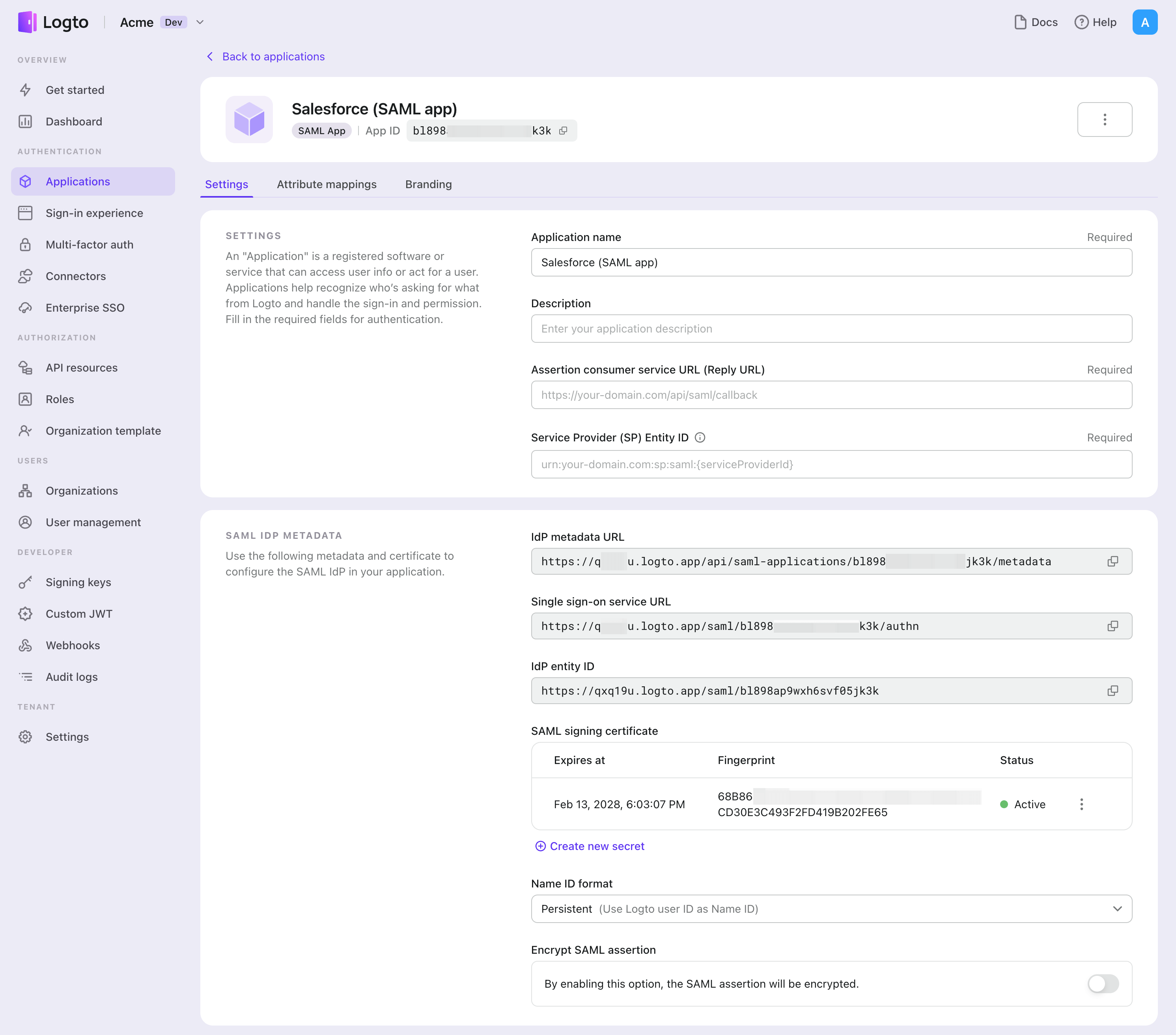Open the signing certificate row actions menu

(x=1081, y=804)
